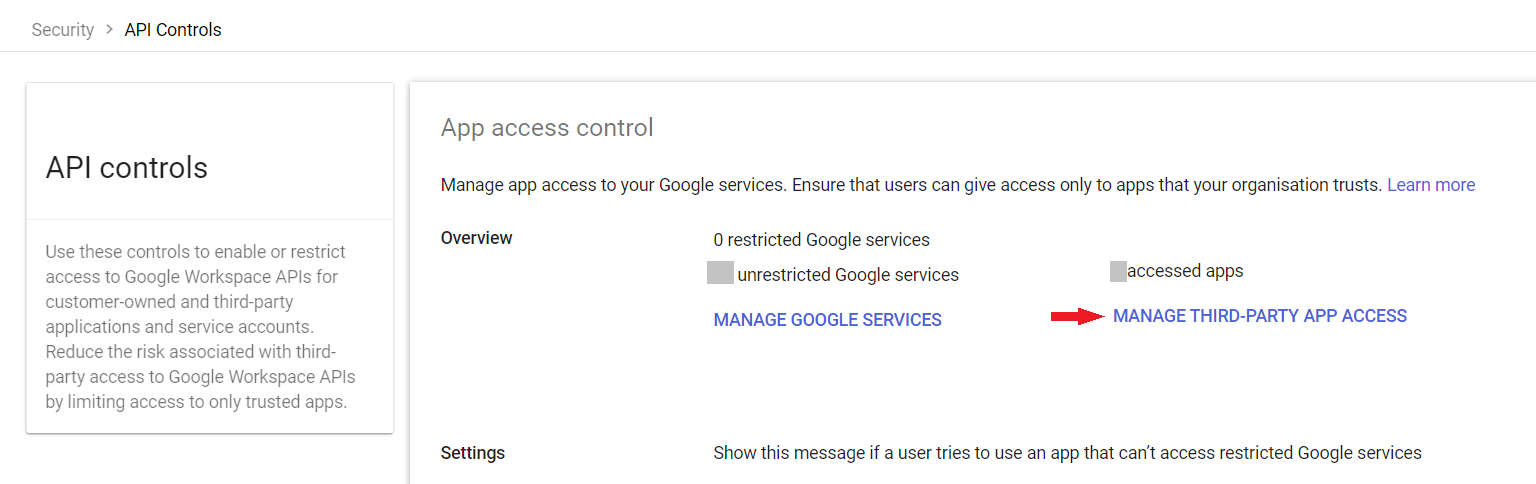This screenshot has height=484, width=1536.
Task: Click the red arrow pointing to third-party access
Action: (1076, 317)
